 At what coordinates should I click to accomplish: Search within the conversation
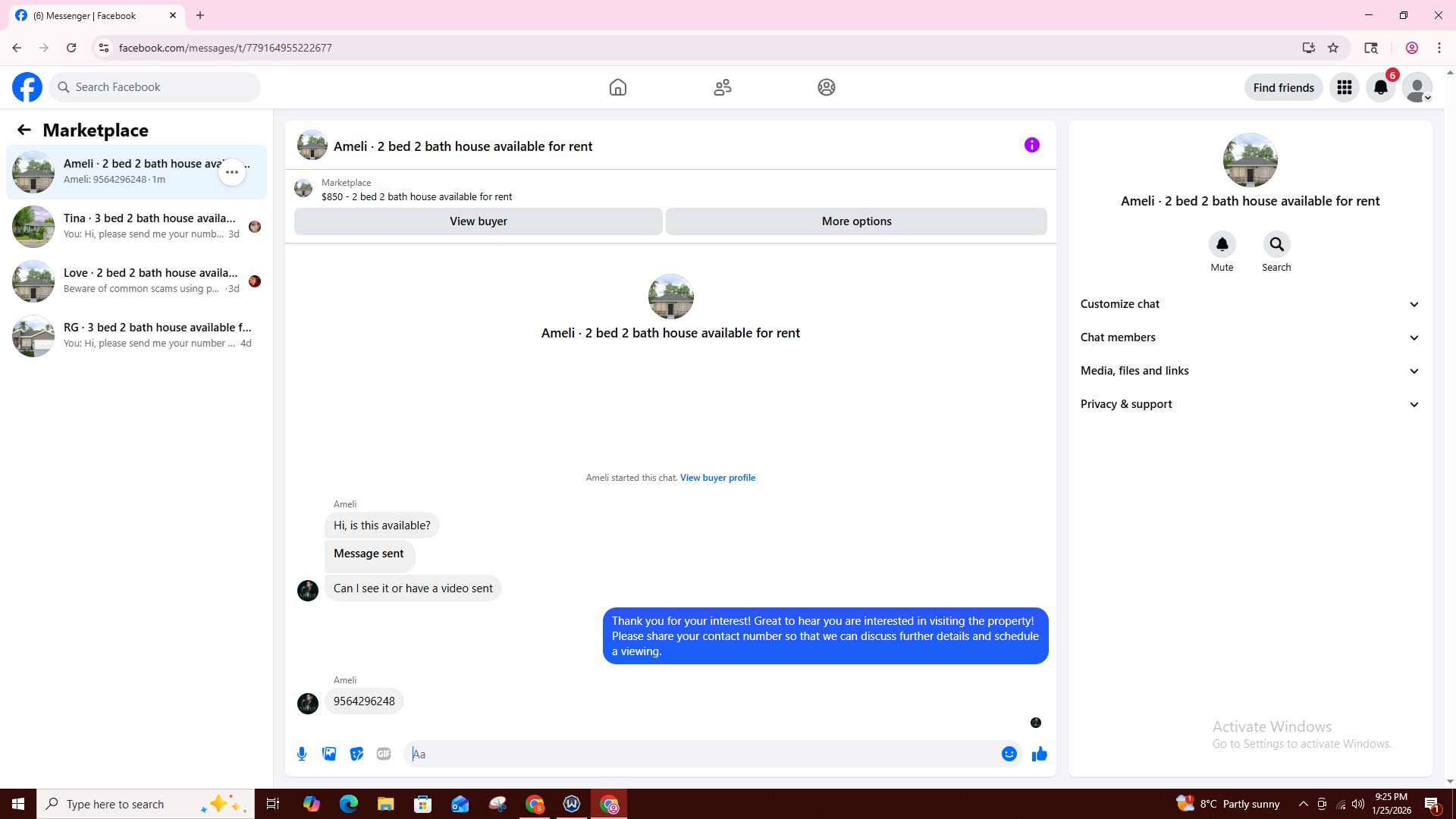click(1276, 245)
